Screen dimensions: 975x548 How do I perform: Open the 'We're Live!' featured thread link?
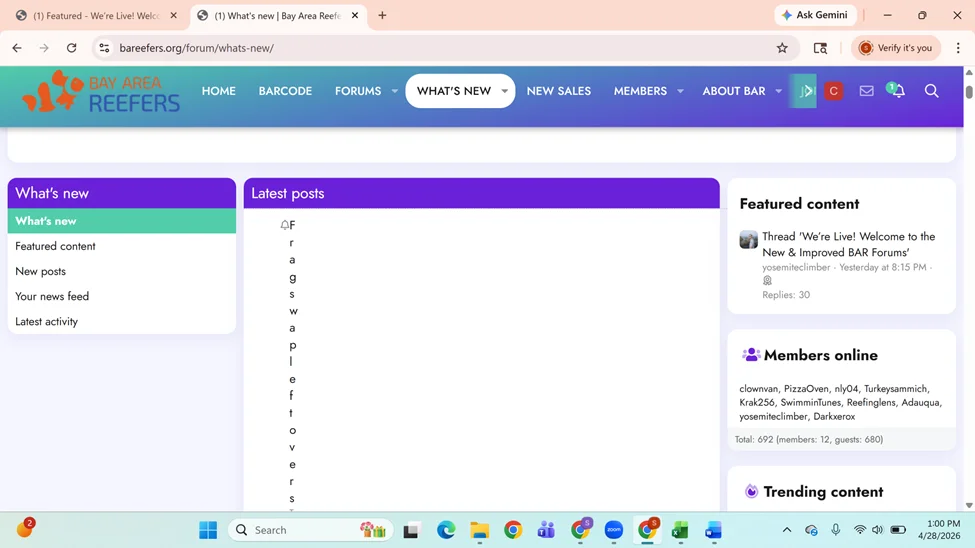[848, 244]
